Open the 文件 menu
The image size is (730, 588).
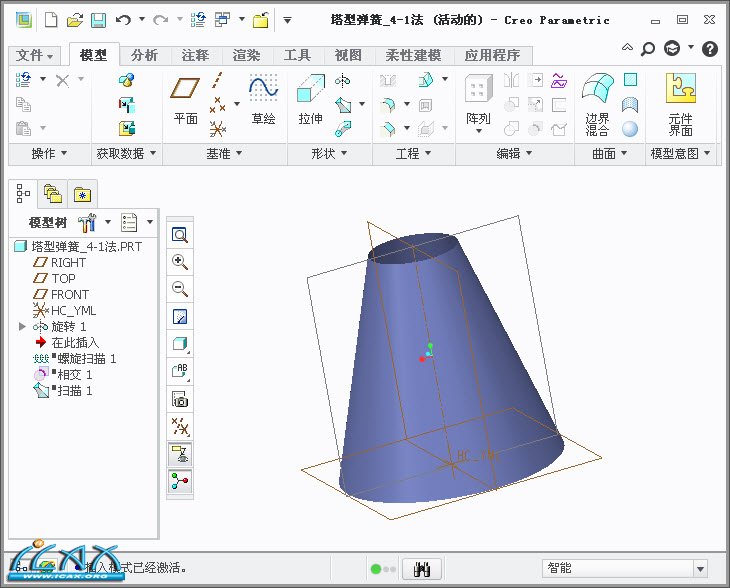[x=35, y=56]
